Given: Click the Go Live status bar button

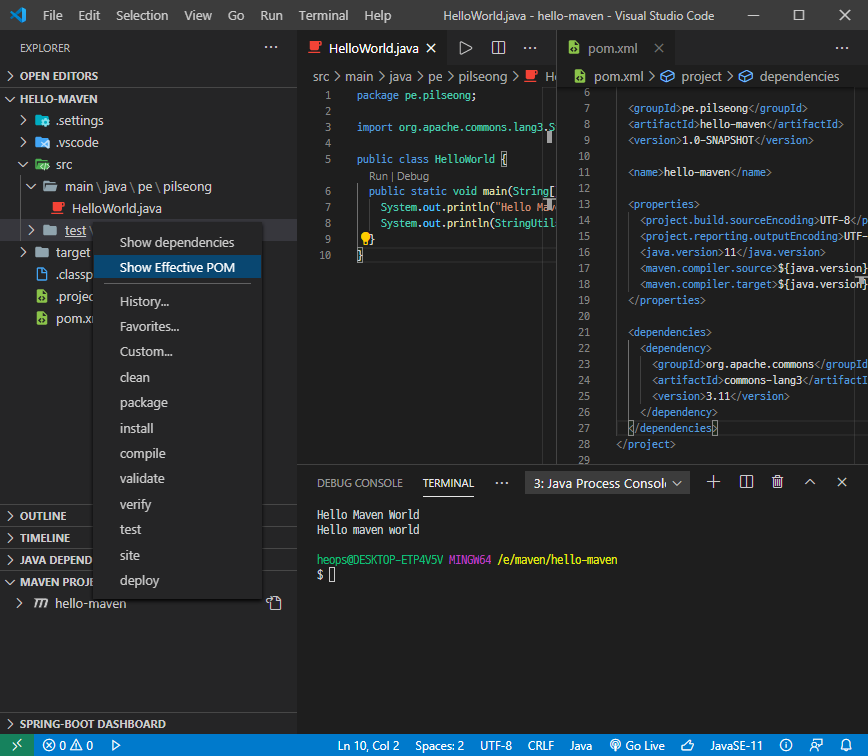Looking at the screenshot, I should pyautogui.click(x=637, y=745).
